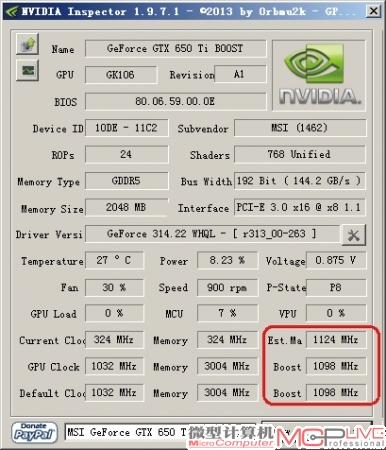
Task: Click the Bus Width value 192 Bit
Action: [x=300, y=181]
